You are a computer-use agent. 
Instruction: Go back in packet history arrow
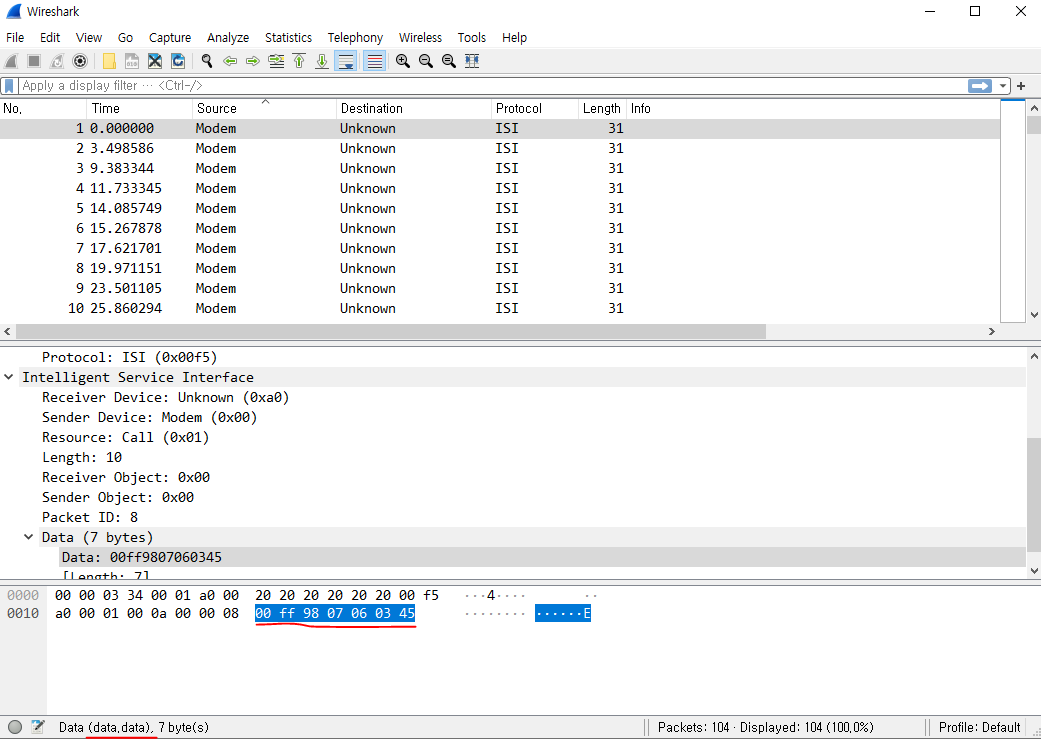(x=230, y=61)
